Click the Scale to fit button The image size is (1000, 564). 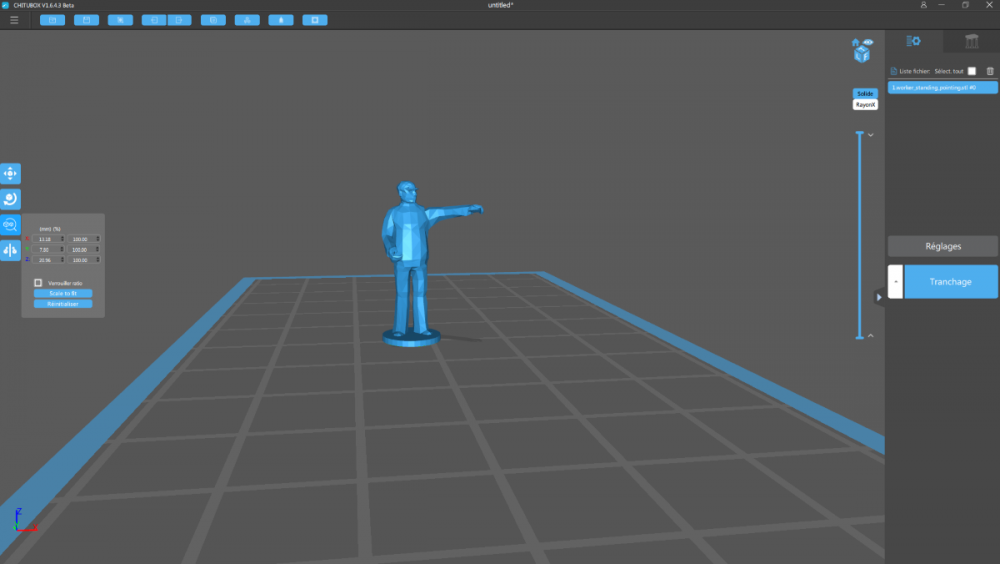click(63, 293)
